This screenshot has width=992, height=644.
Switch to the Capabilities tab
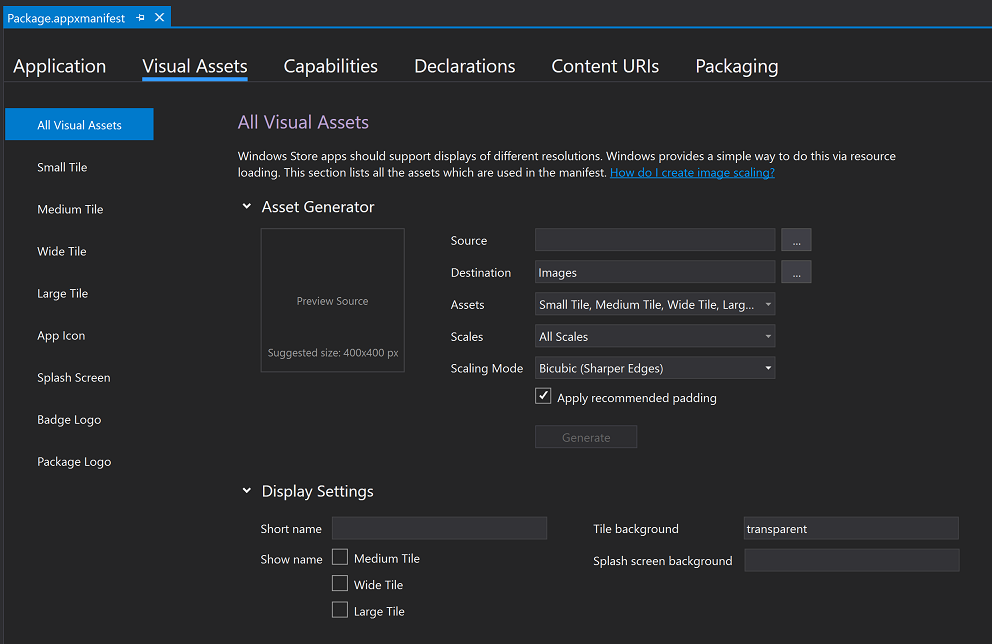pyautogui.click(x=330, y=66)
